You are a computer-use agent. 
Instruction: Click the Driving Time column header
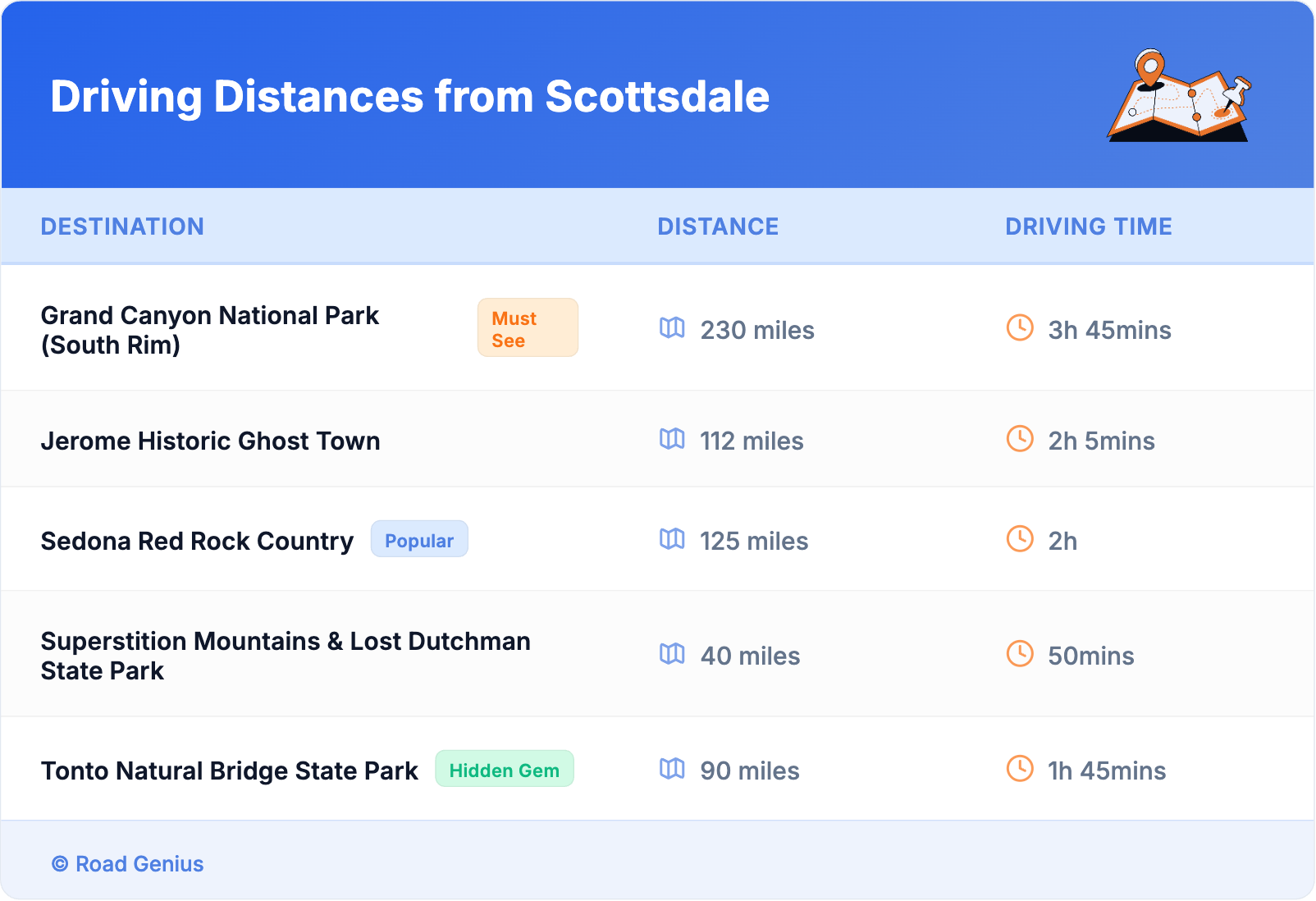tap(1088, 226)
